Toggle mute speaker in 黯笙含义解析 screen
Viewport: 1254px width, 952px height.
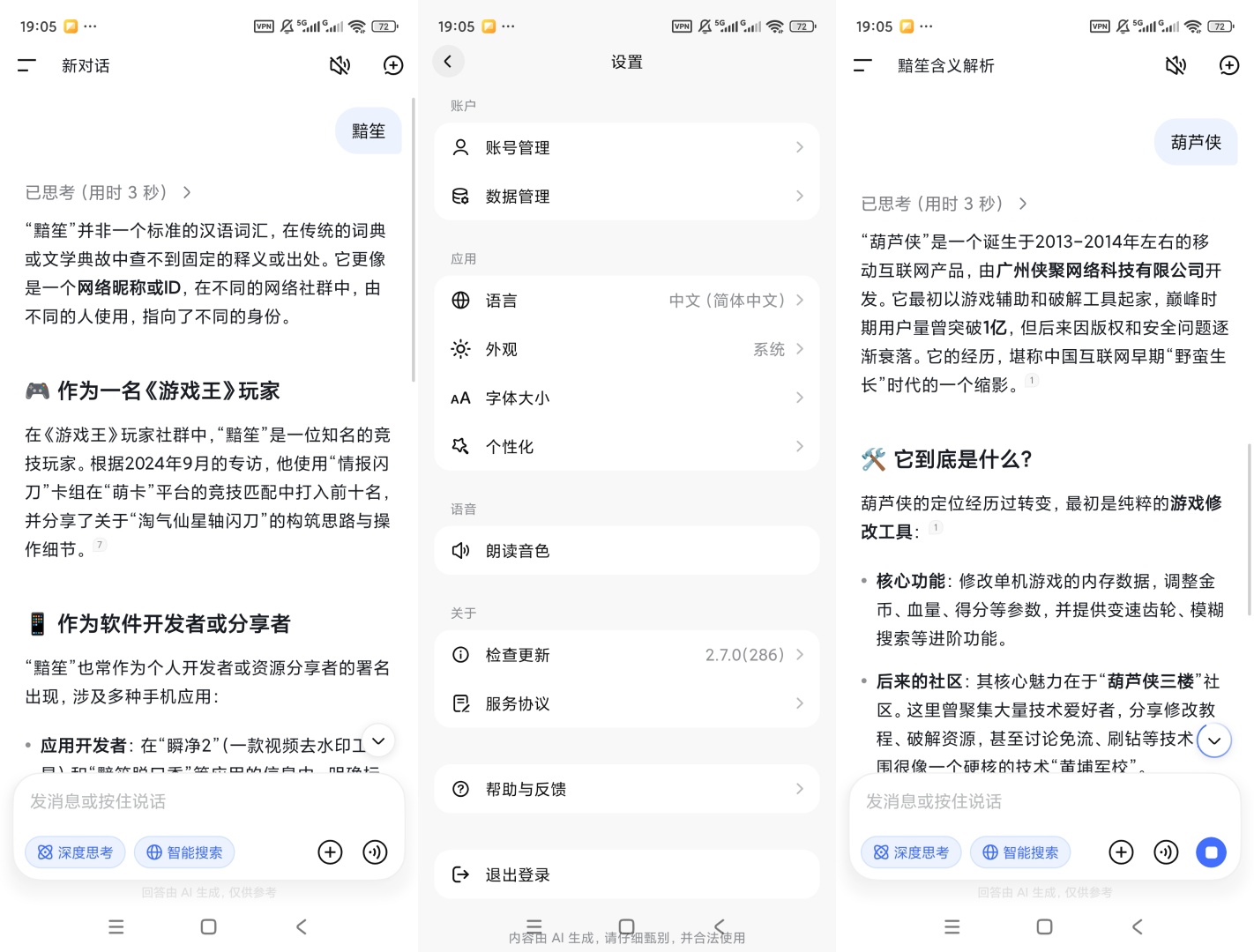pyautogui.click(x=1176, y=65)
